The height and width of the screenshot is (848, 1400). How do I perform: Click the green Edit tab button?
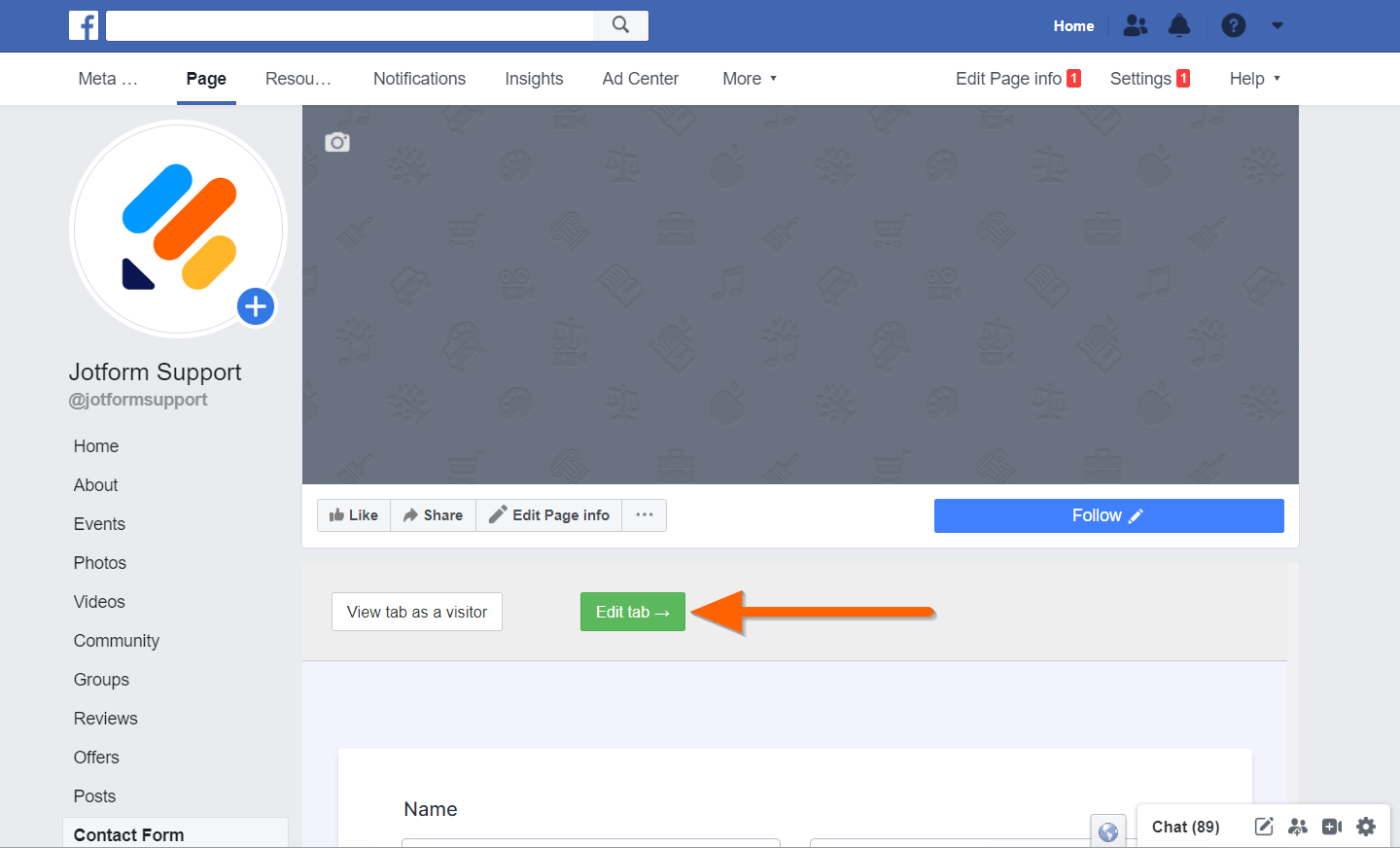click(x=633, y=612)
